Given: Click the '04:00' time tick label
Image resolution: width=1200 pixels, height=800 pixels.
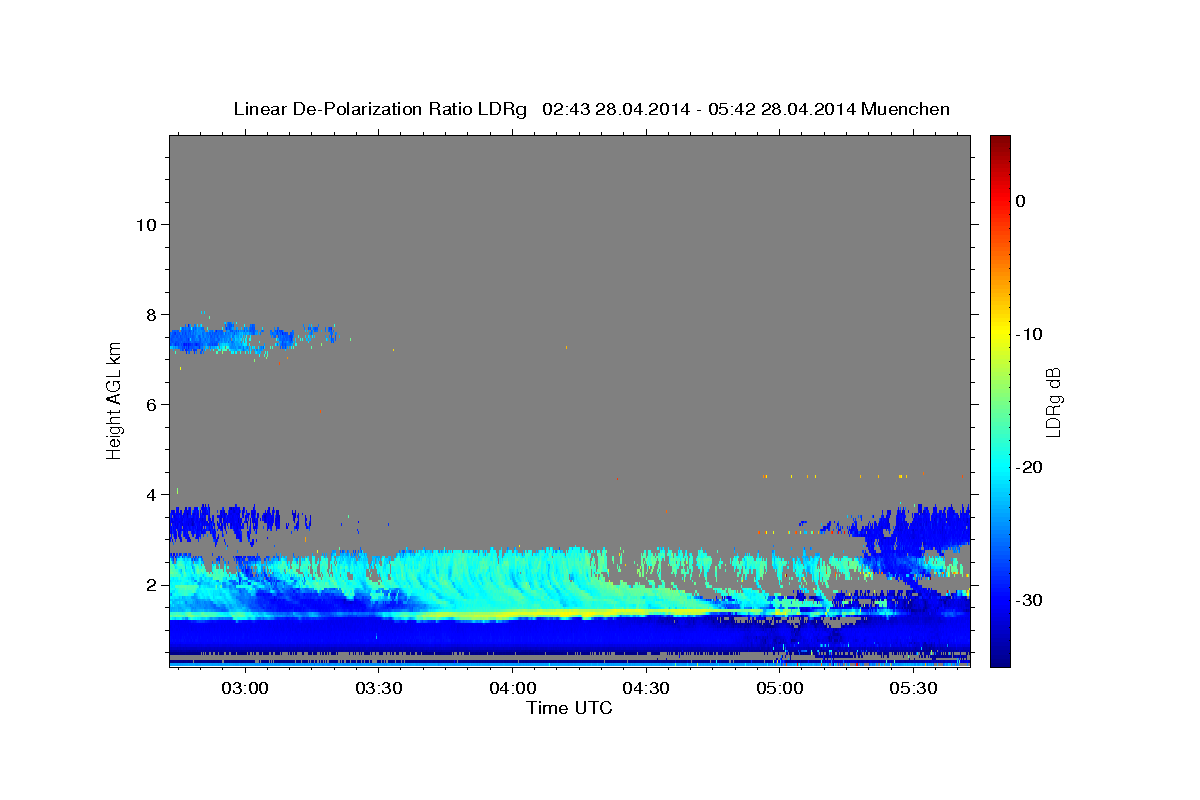Looking at the screenshot, I should (512, 689).
